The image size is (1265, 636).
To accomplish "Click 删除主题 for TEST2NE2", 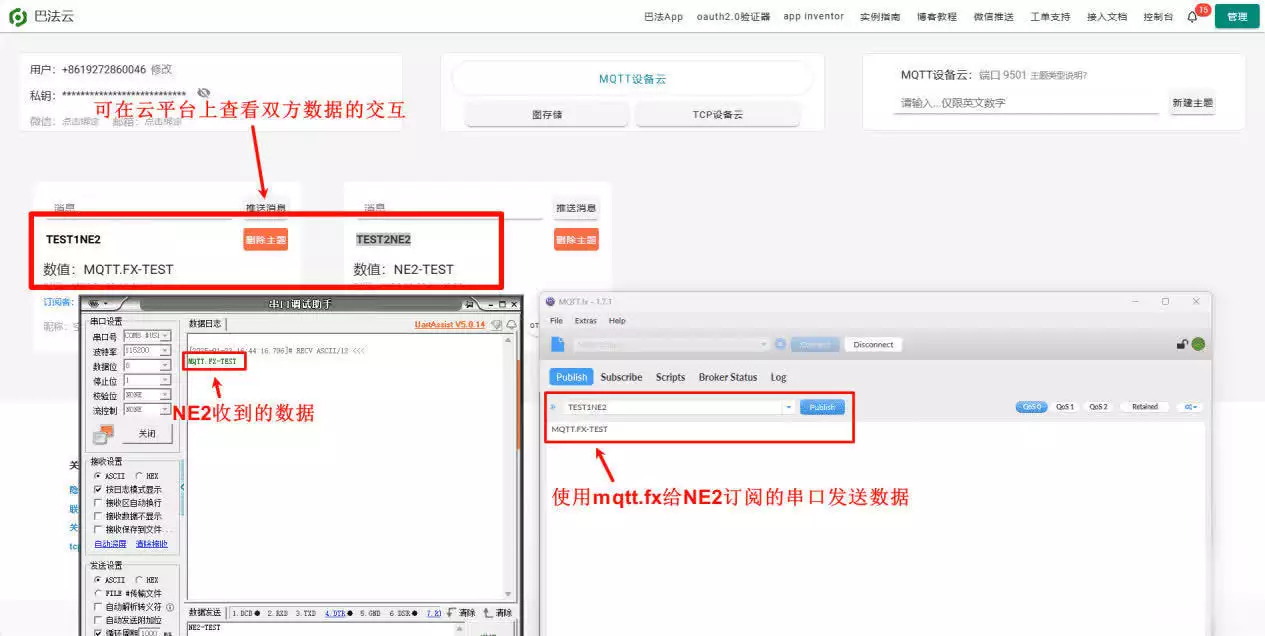I will click(576, 240).
